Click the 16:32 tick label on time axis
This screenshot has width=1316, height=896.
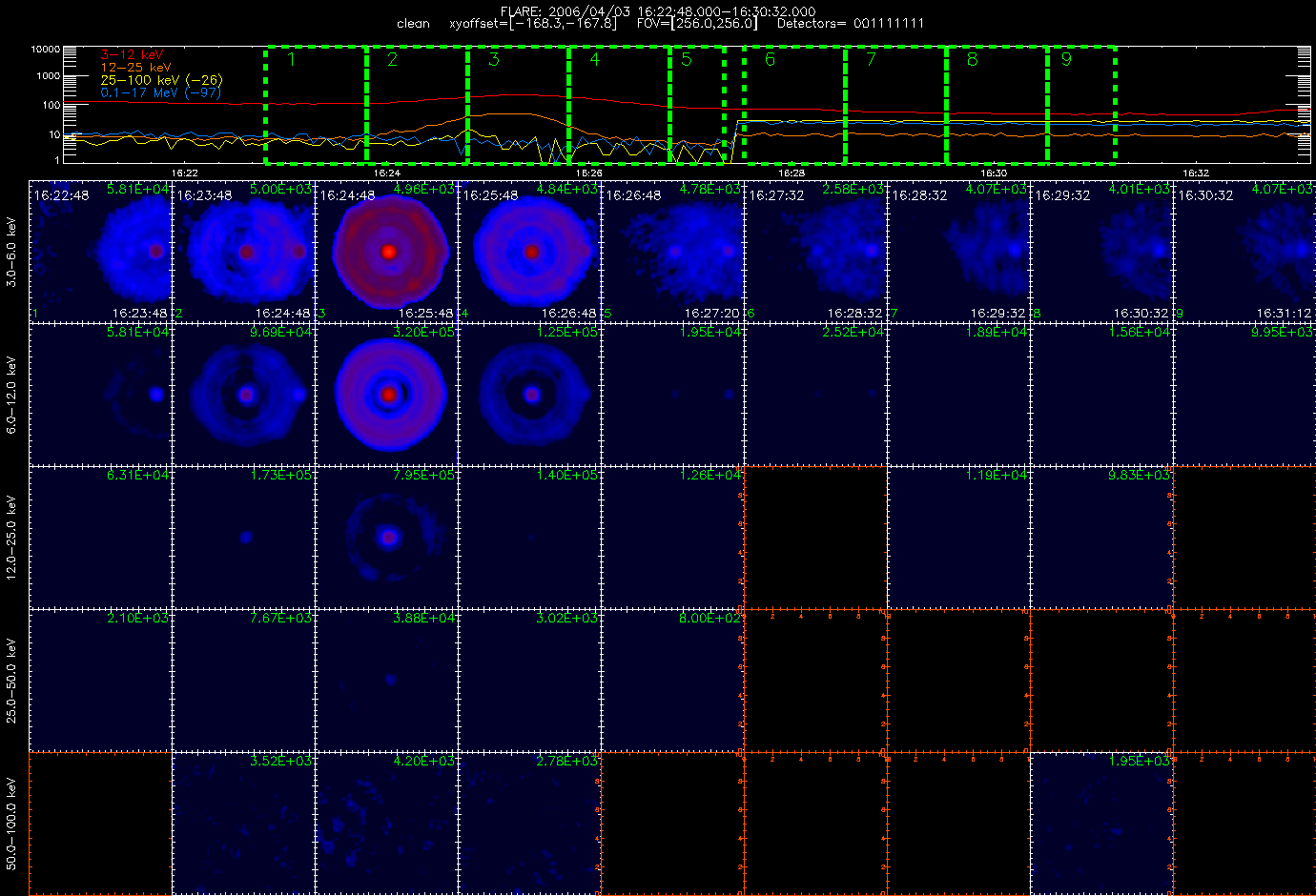coord(1196,173)
